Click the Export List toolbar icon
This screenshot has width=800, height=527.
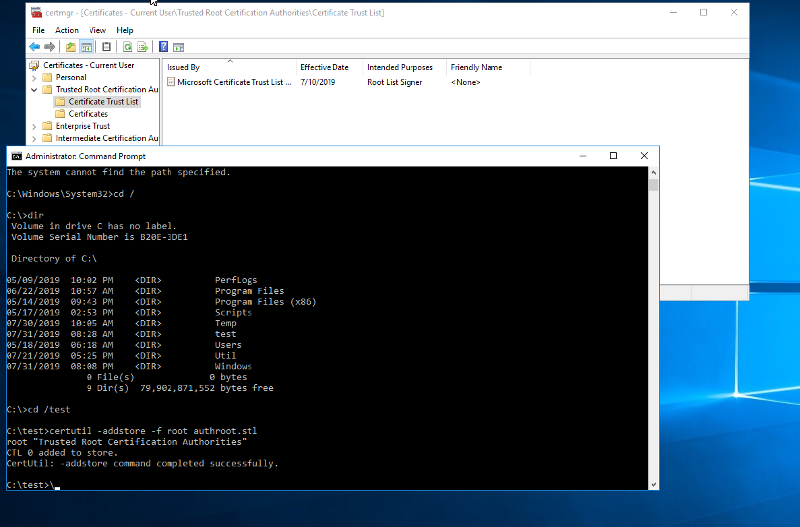click(142, 47)
